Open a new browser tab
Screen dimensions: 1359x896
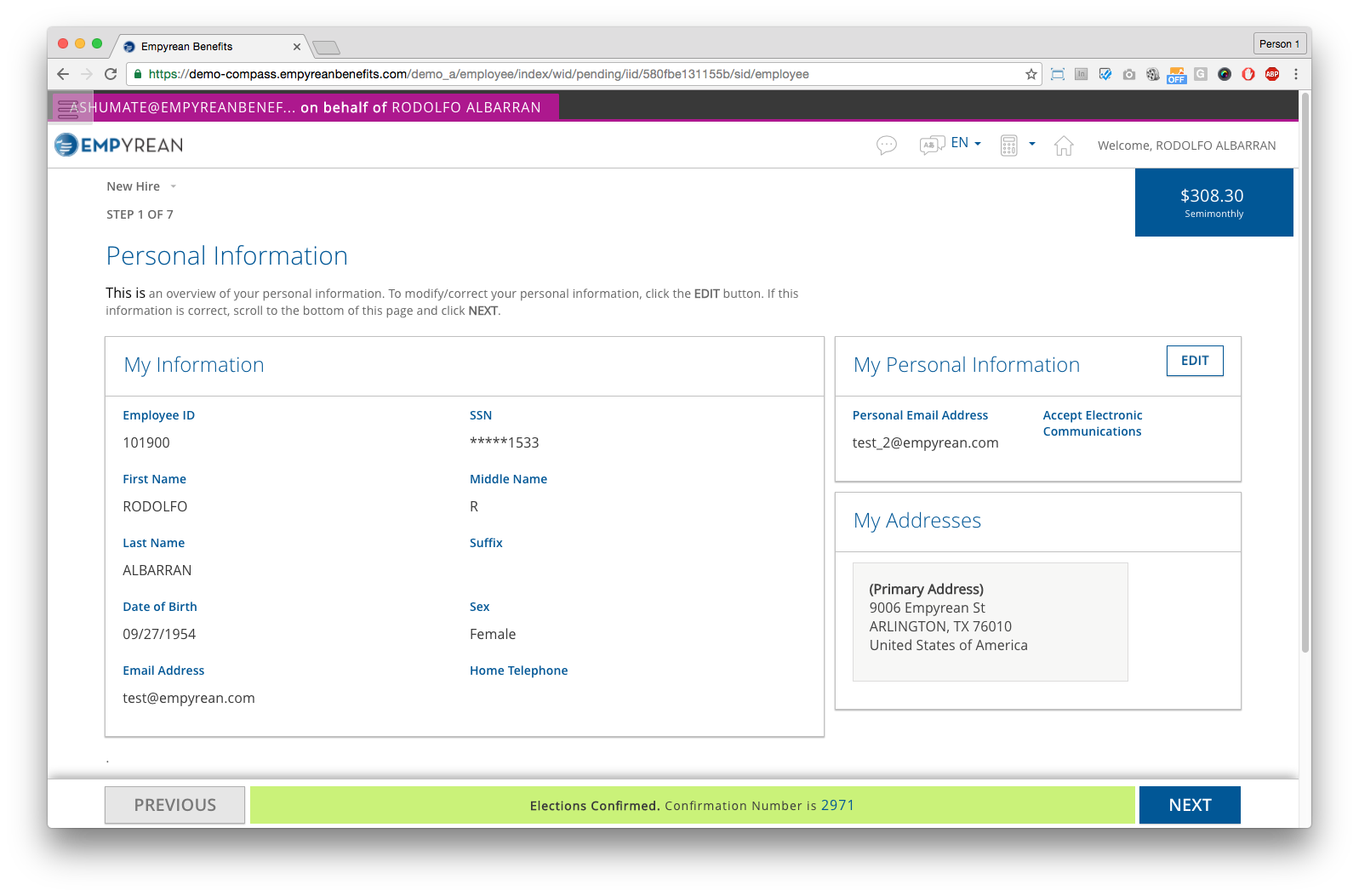tap(326, 47)
